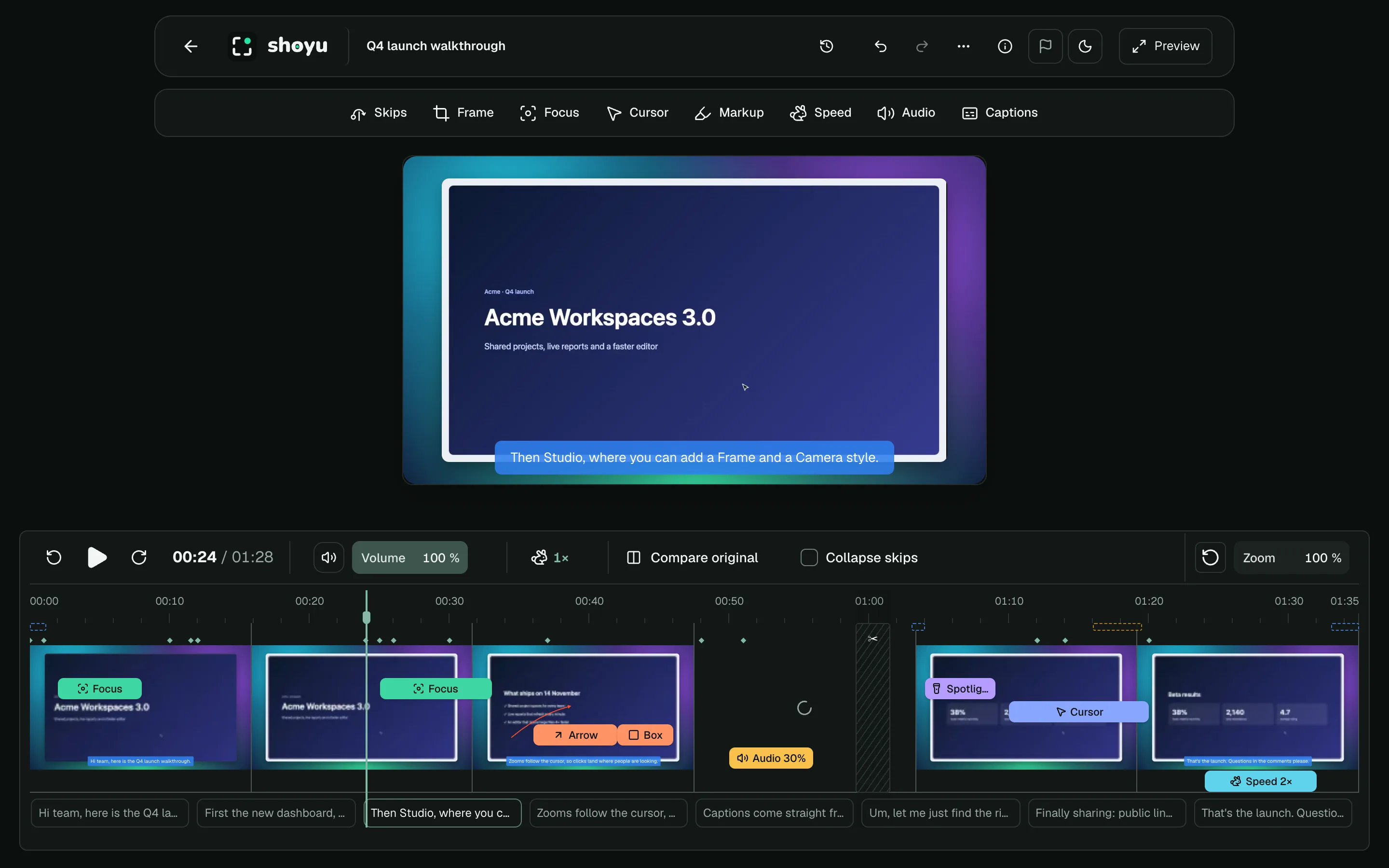Open the Frame tool
Image resolution: width=1389 pixels, height=868 pixels.
pyautogui.click(x=463, y=112)
